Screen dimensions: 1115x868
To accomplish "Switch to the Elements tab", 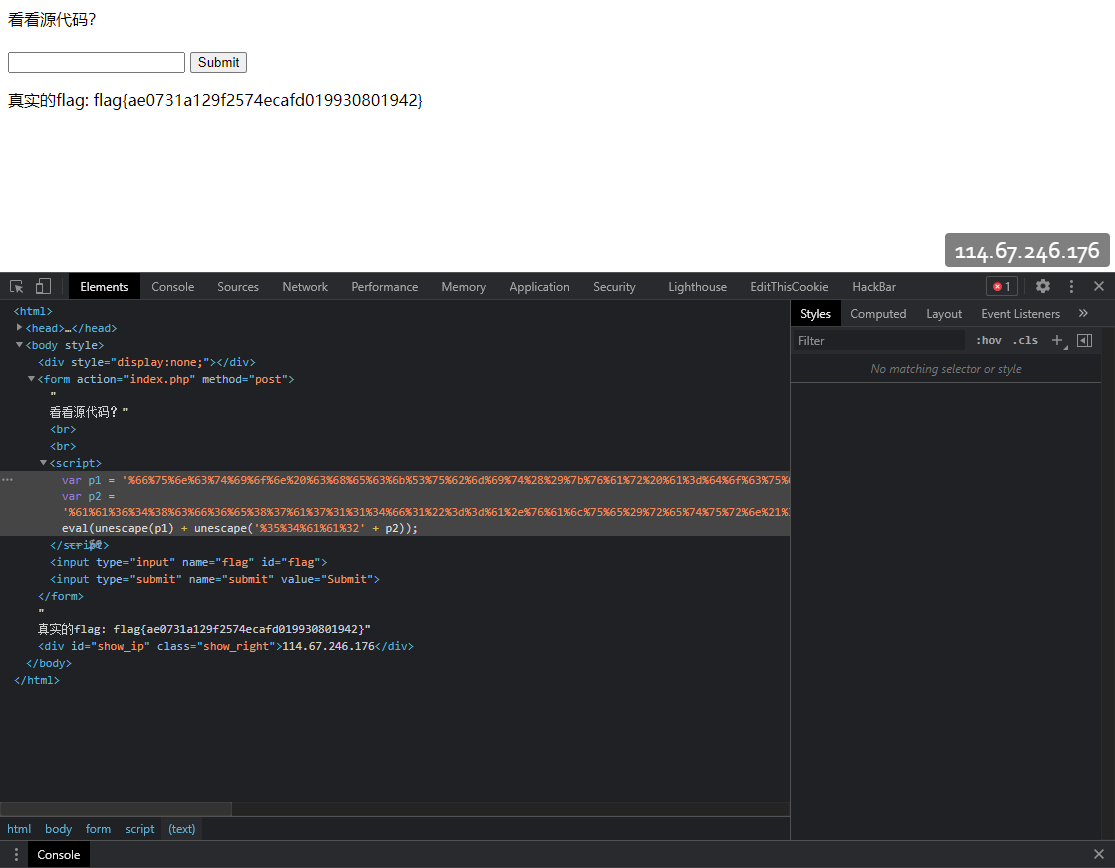I will [105, 286].
